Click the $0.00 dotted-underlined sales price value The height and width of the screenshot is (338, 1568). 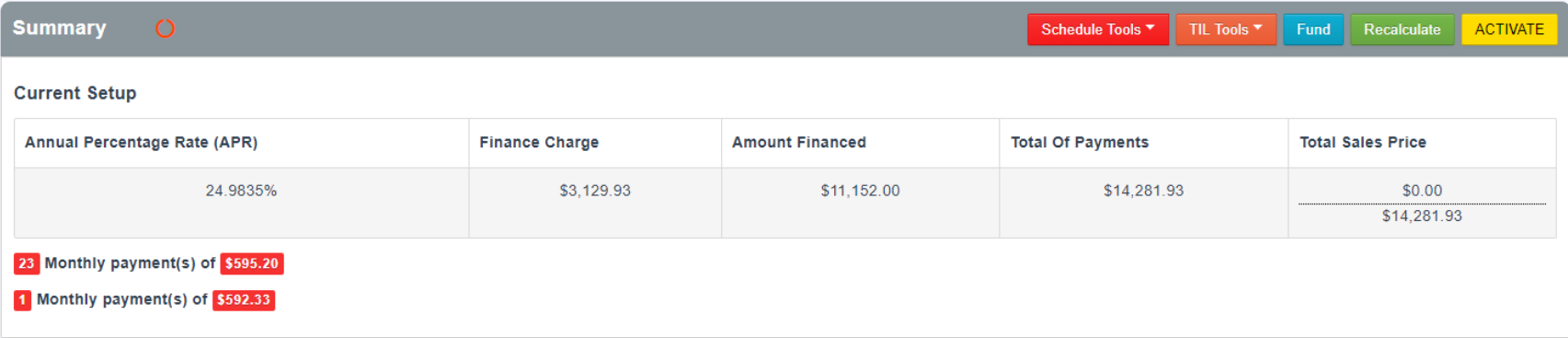(x=1422, y=191)
